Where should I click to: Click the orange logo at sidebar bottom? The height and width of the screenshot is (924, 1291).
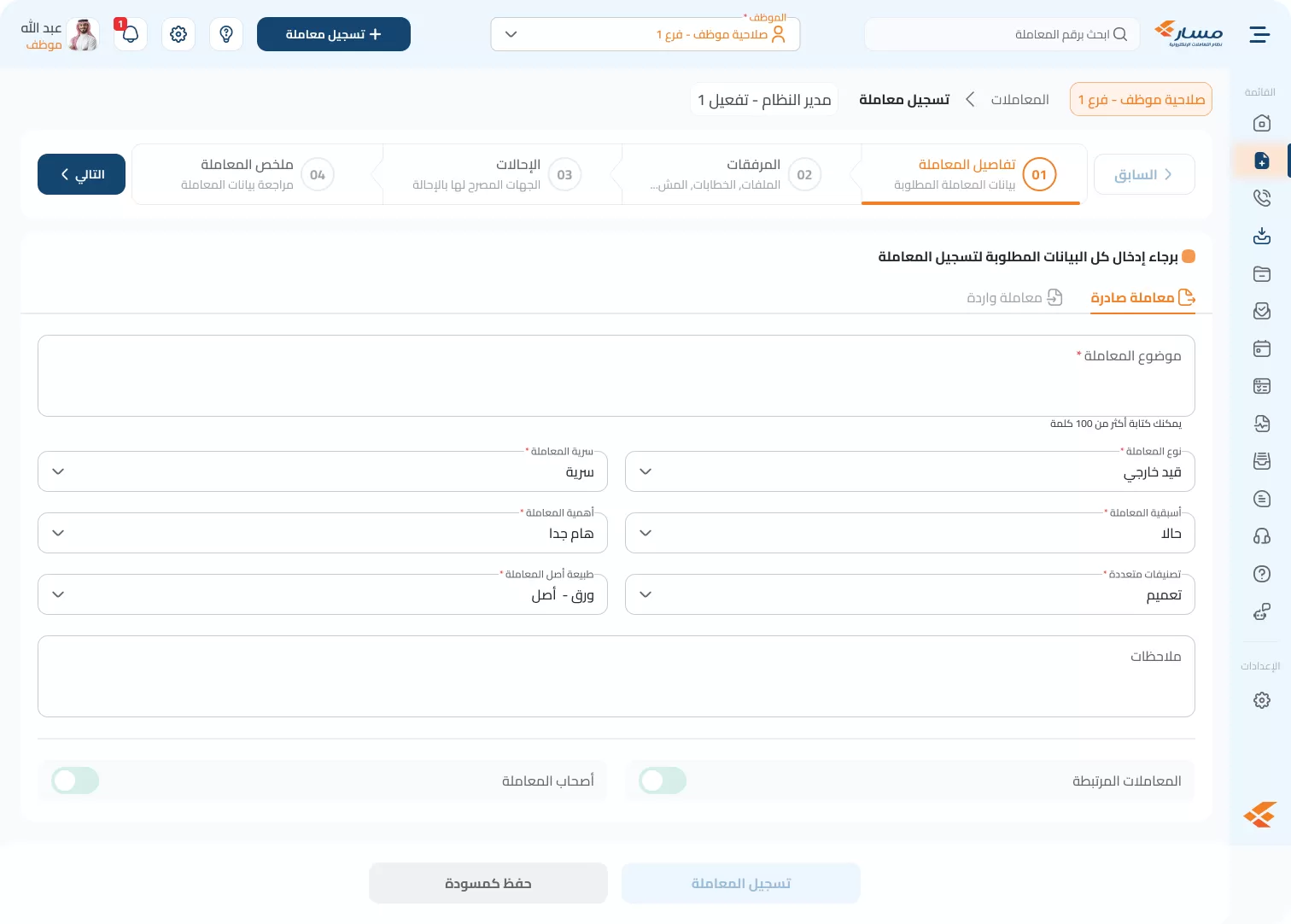pyautogui.click(x=1260, y=815)
